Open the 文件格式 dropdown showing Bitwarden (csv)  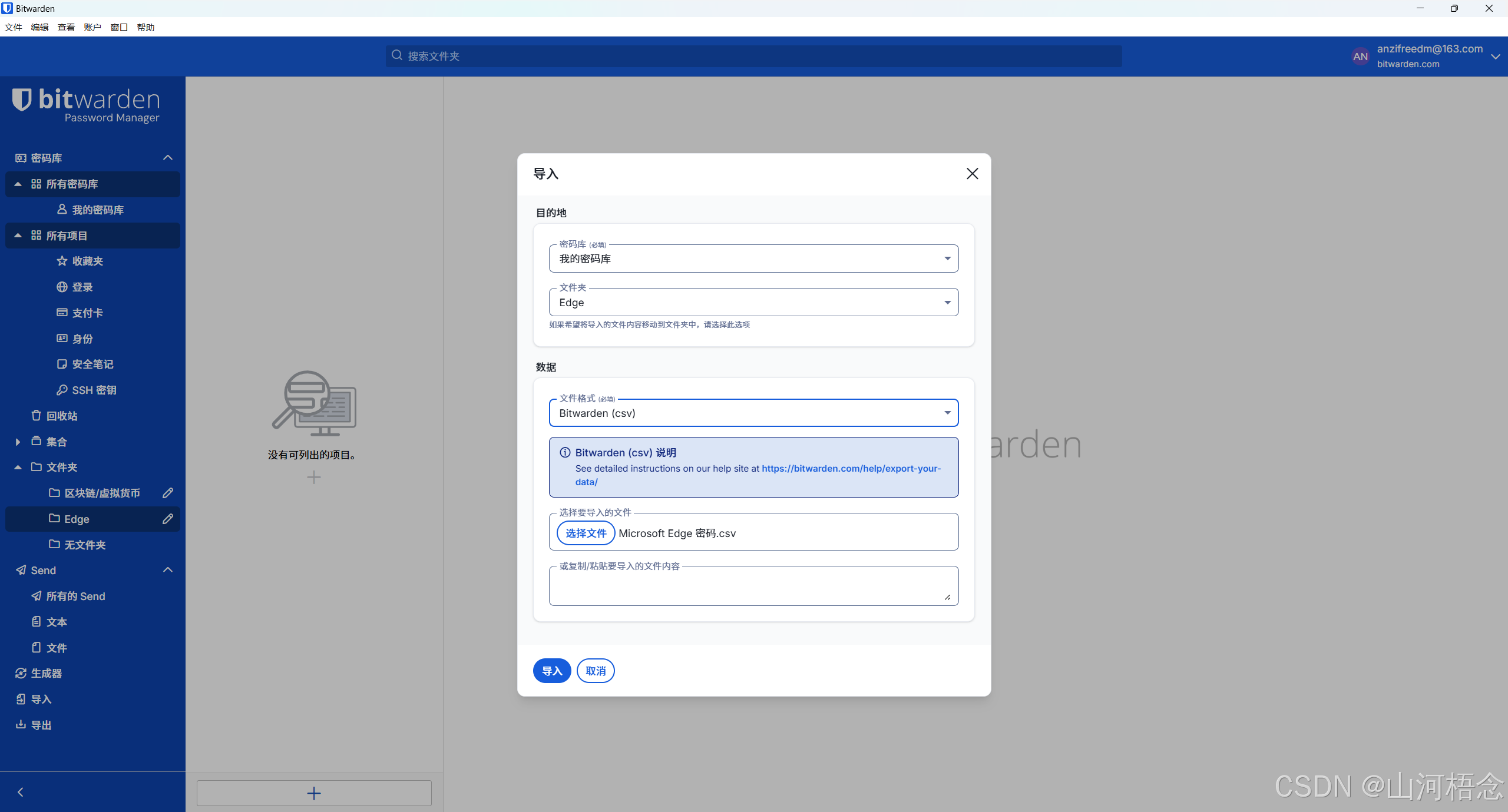coord(753,413)
